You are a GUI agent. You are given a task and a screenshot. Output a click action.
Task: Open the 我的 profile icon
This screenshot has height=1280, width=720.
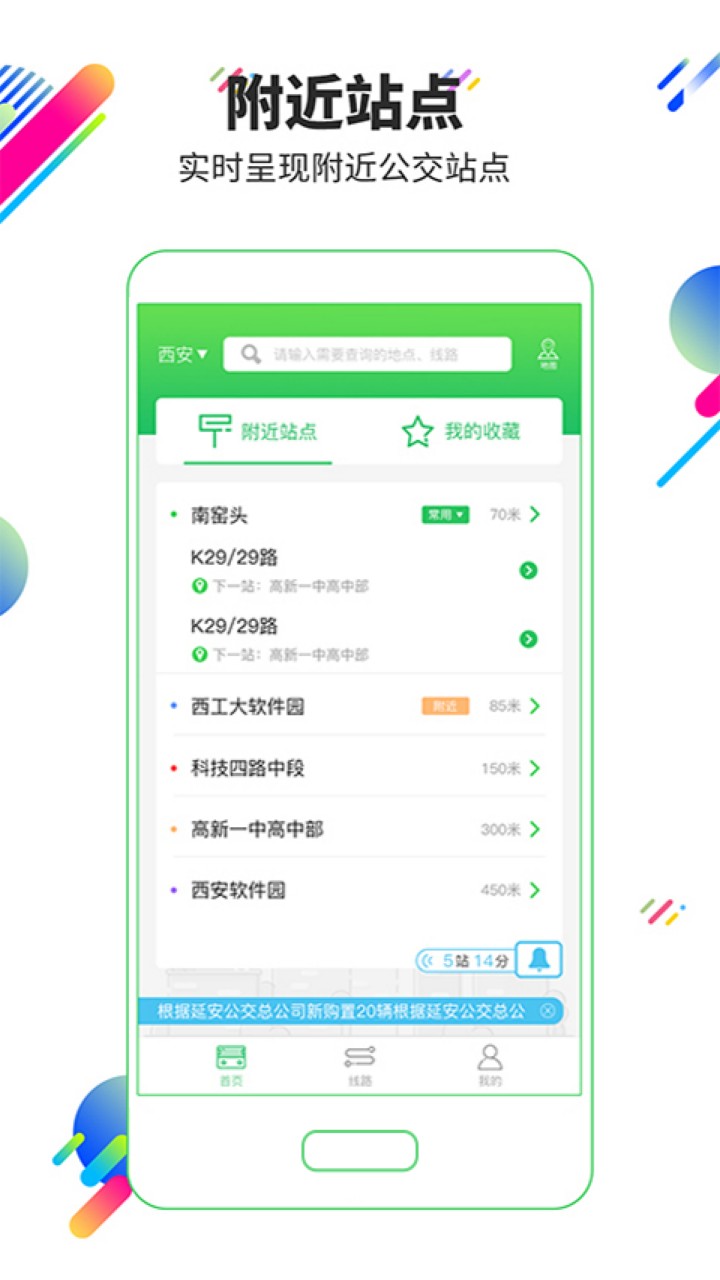point(489,1065)
